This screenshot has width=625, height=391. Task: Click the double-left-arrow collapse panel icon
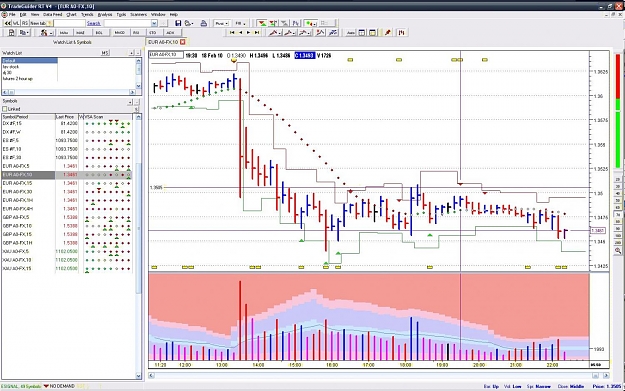click(x=8, y=23)
